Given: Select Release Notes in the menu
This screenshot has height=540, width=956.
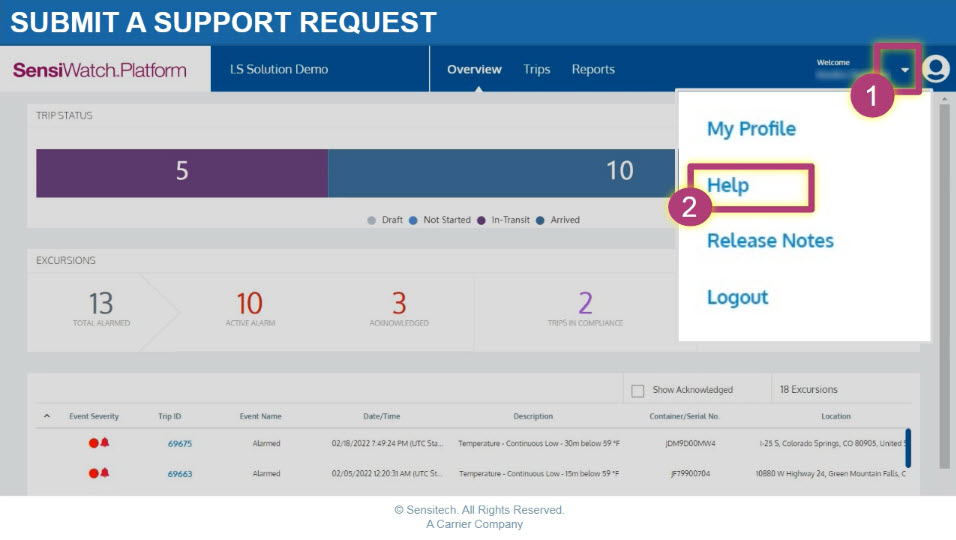Looking at the screenshot, I should click(x=770, y=241).
